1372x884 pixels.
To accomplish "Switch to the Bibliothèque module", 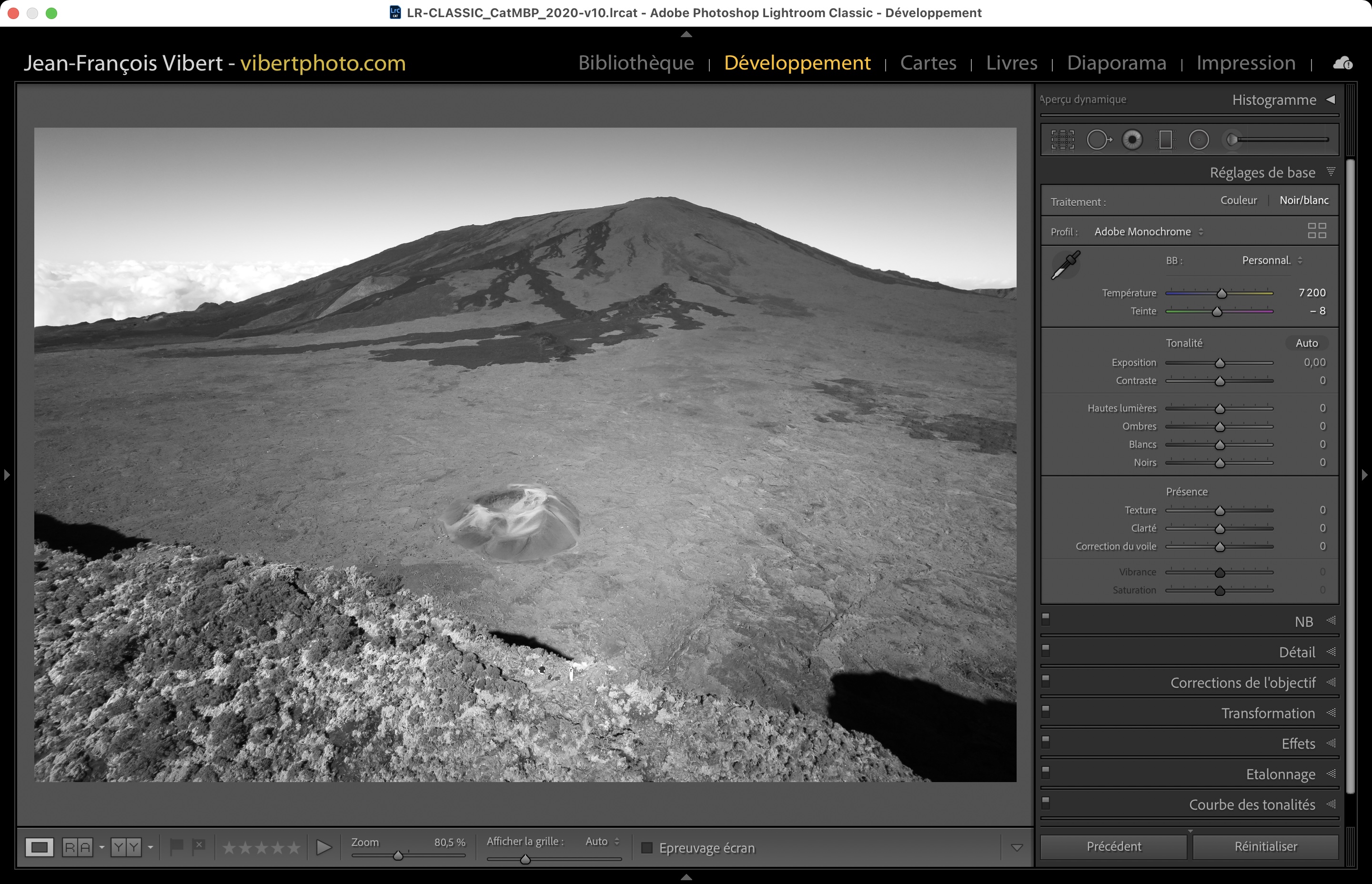I will click(636, 62).
